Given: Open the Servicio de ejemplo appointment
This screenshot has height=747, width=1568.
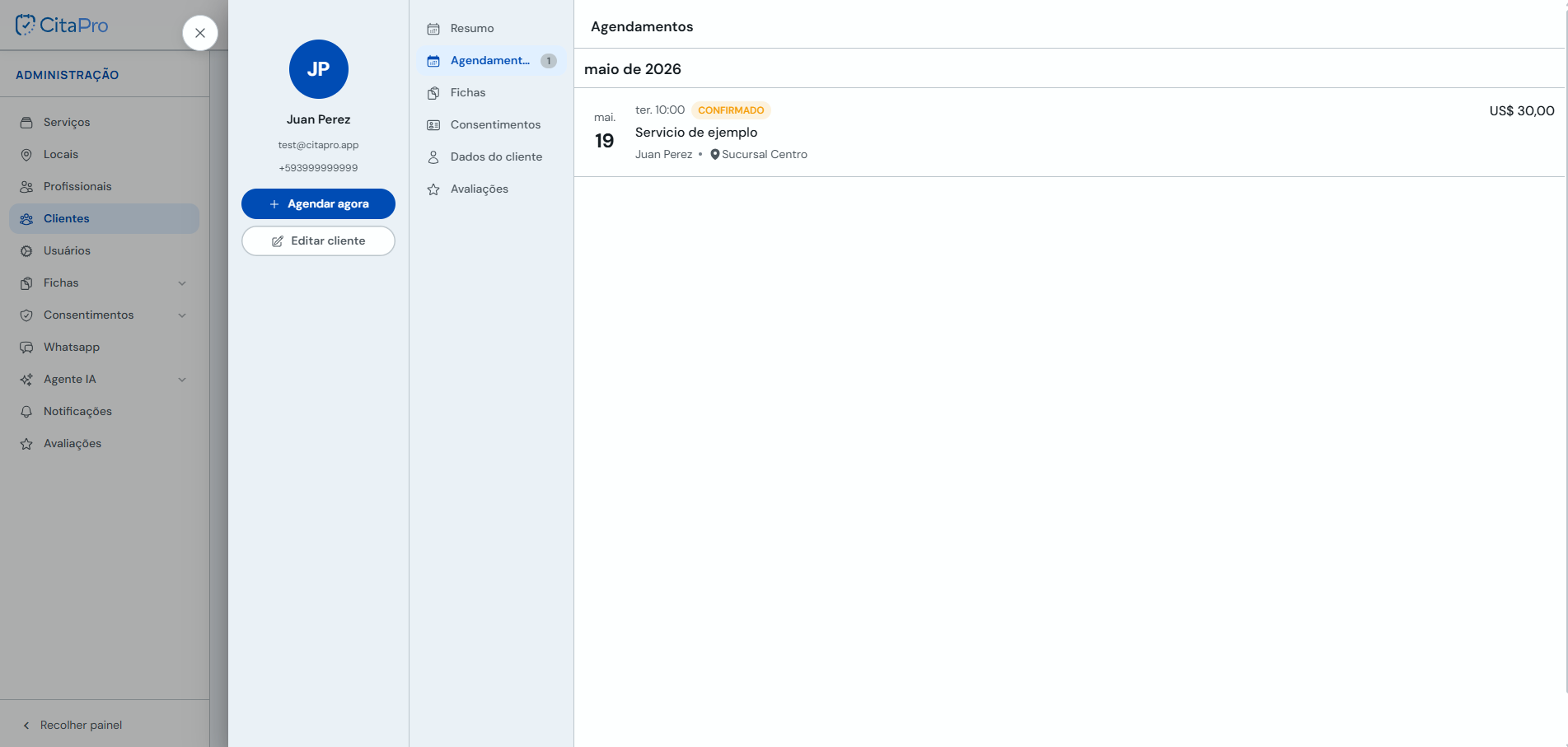Looking at the screenshot, I should click(x=1070, y=133).
